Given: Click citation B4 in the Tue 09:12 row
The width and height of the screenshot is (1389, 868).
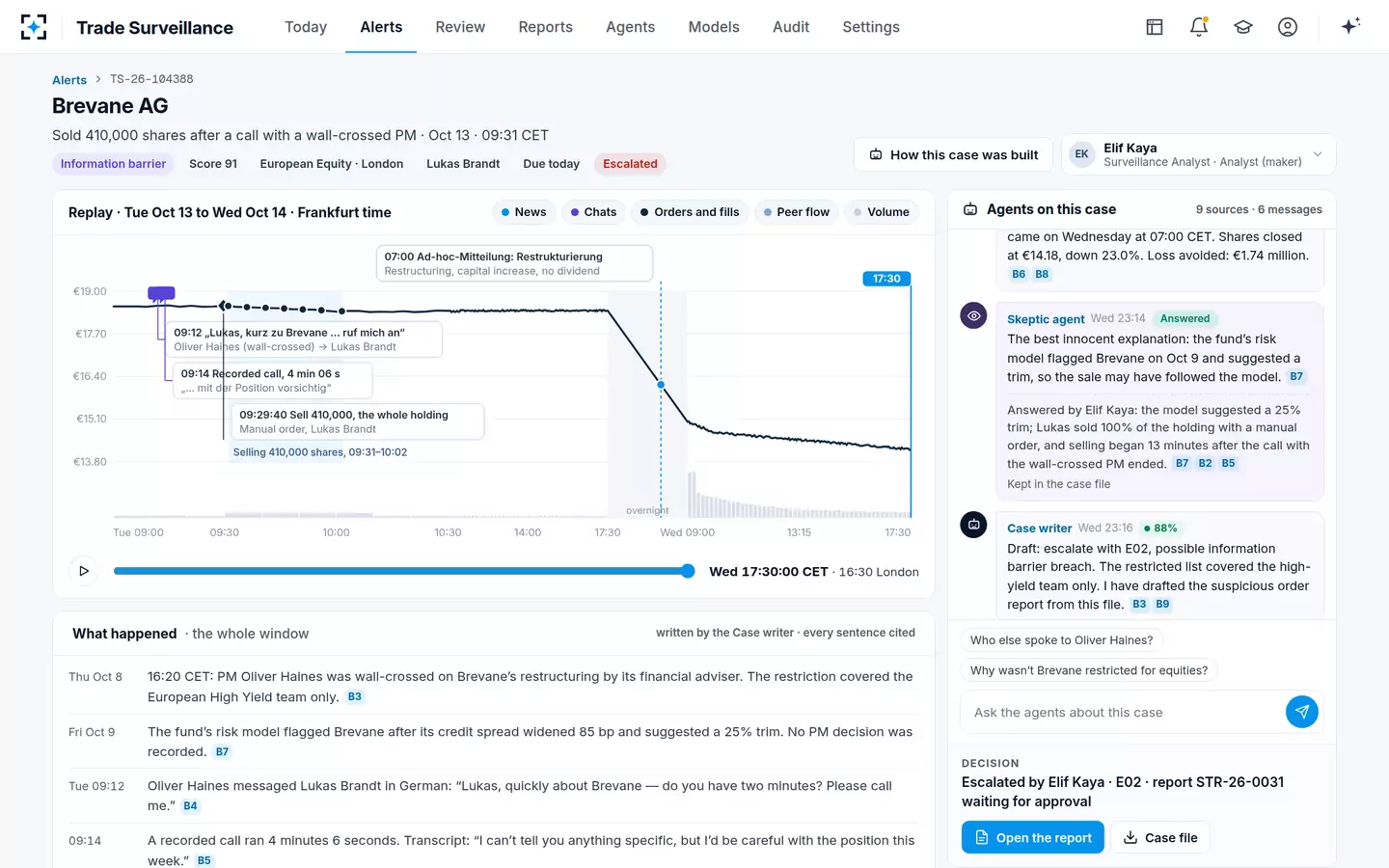Looking at the screenshot, I should coord(191,806).
